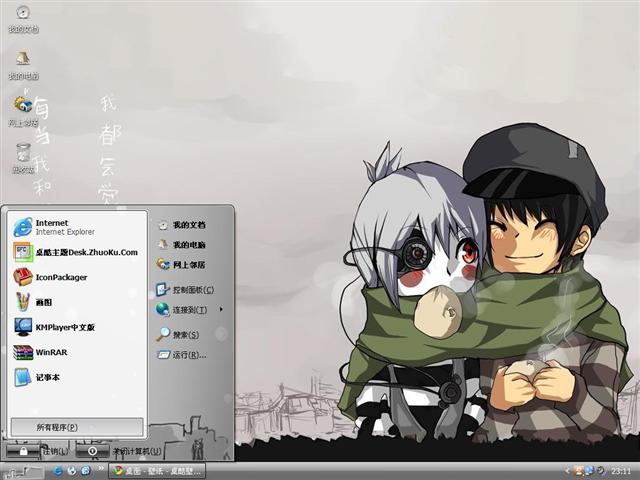The image size is (640, 480).
Task: Click second quick launch globe icon
Action: click(x=72, y=471)
